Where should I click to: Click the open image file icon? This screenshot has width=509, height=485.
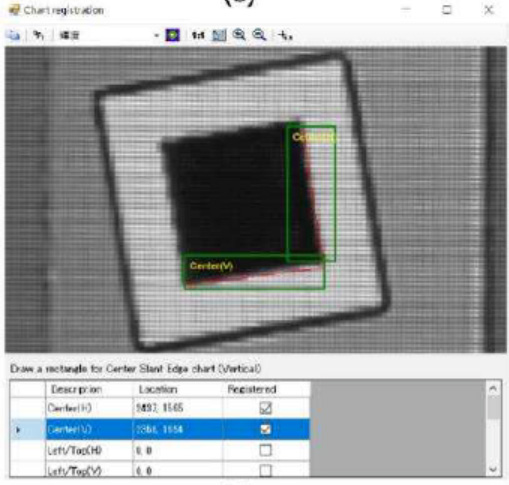point(13,35)
